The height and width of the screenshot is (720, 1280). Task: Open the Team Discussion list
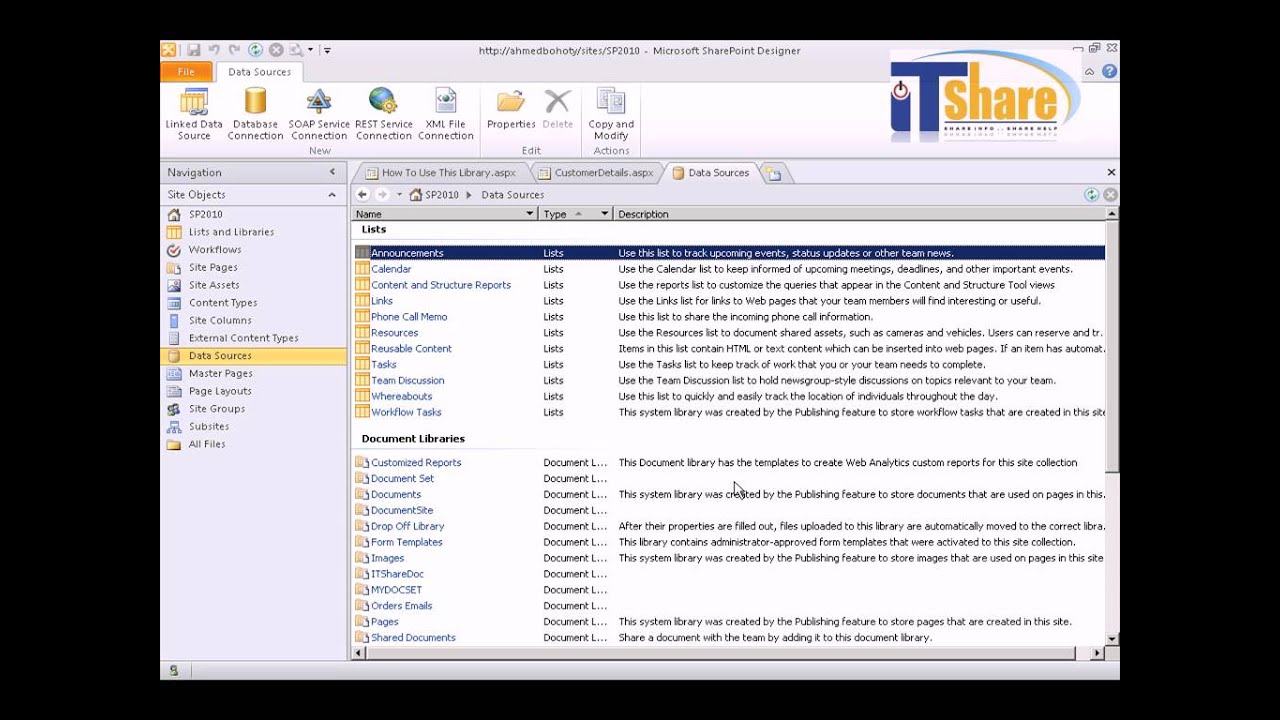pos(408,381)
